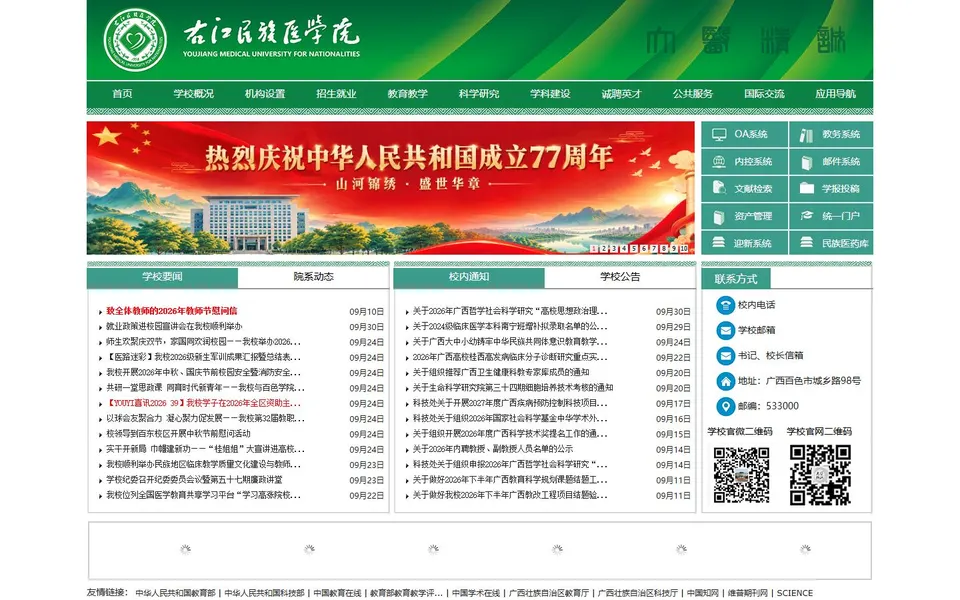Screen dimensions: 960x600
Task: Go to banner slide 10
Action: pyautogui.click(x=684, y=249)
